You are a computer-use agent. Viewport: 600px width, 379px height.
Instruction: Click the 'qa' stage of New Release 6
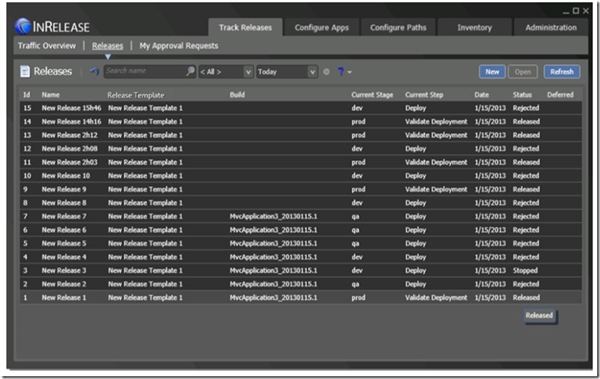[x=355, y=230]
